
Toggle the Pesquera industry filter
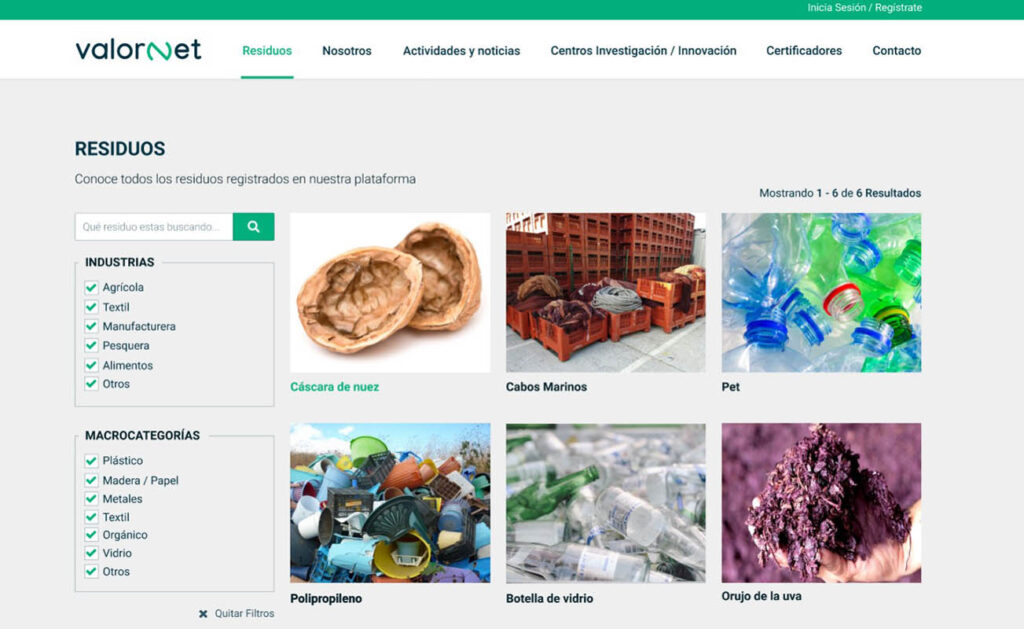pyautogui.click(x=91, y=346)
